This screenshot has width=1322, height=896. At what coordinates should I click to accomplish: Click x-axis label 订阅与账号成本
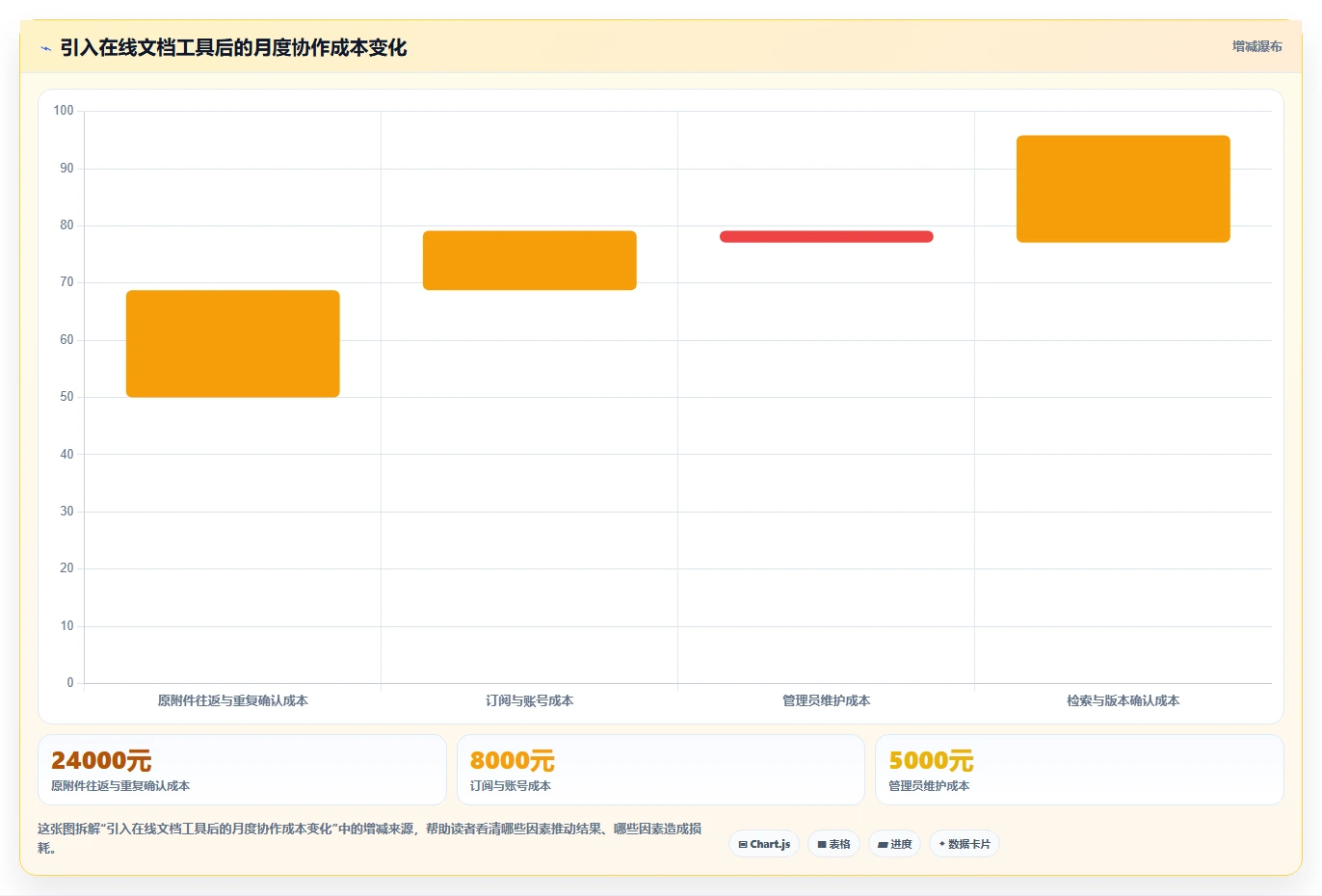click(x=530, y=700)
